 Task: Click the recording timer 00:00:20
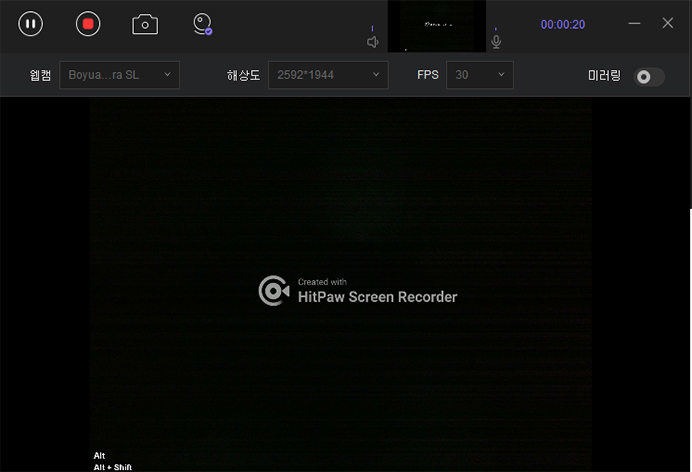tap(563, 25)
